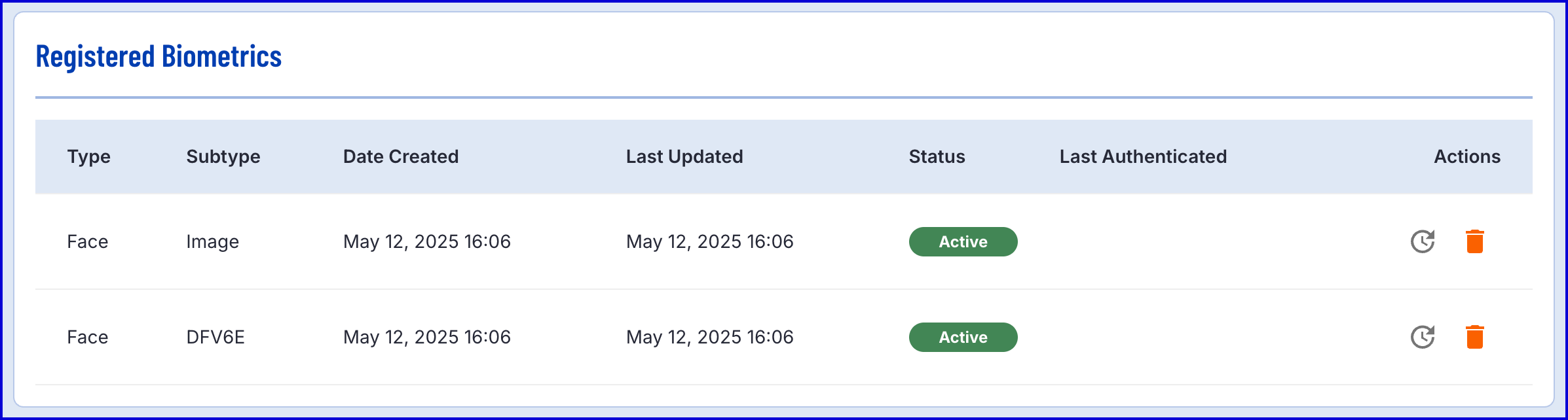Click the Date Created column header

pos(401,156)
